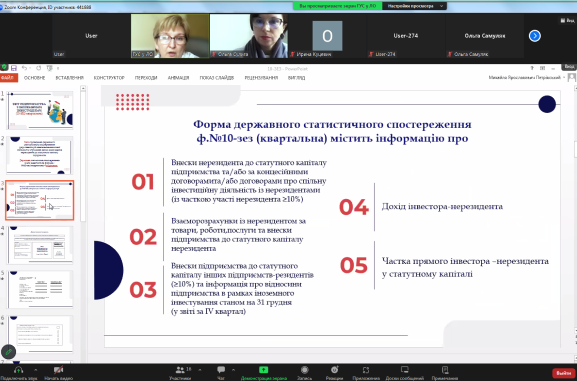Click text 'Частка прямого інвестора –нерезидента'
Image resolution: width=577 pixels, height=381 pixels.
click(465, 261)
